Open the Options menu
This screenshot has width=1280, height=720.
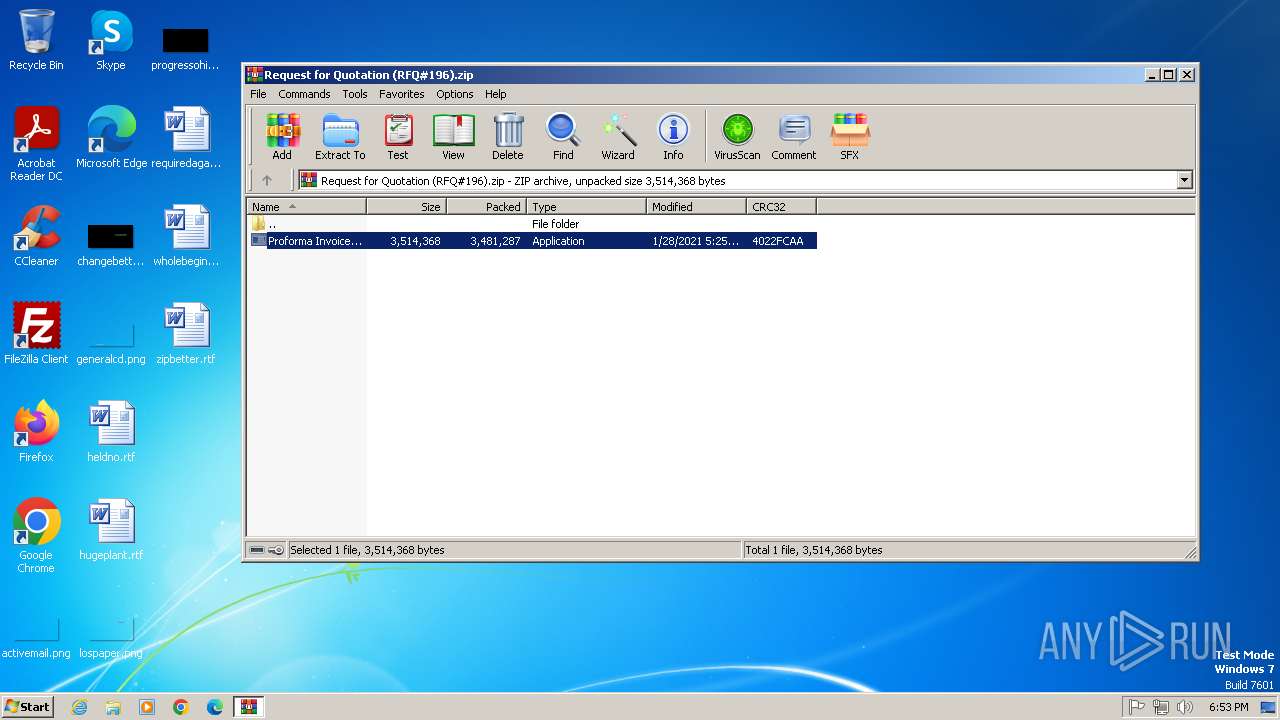click(x=455, y=94)
